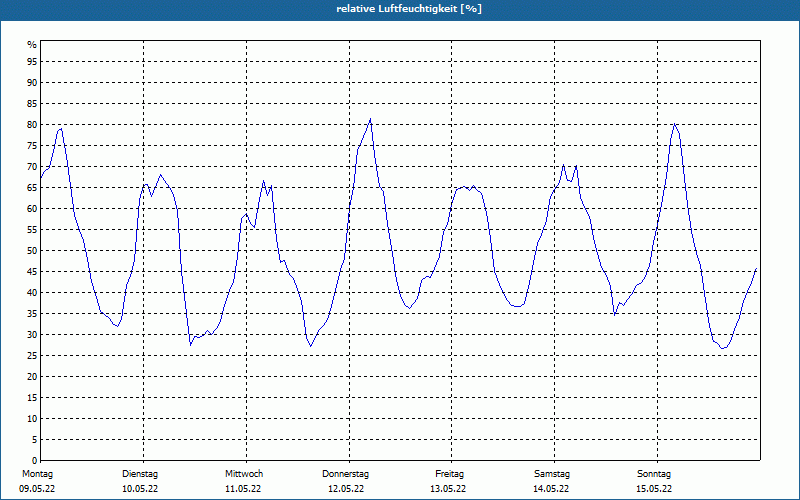
Task: Click the y-axis value 95
Action: pyautogui.click(x=32, y=62)
